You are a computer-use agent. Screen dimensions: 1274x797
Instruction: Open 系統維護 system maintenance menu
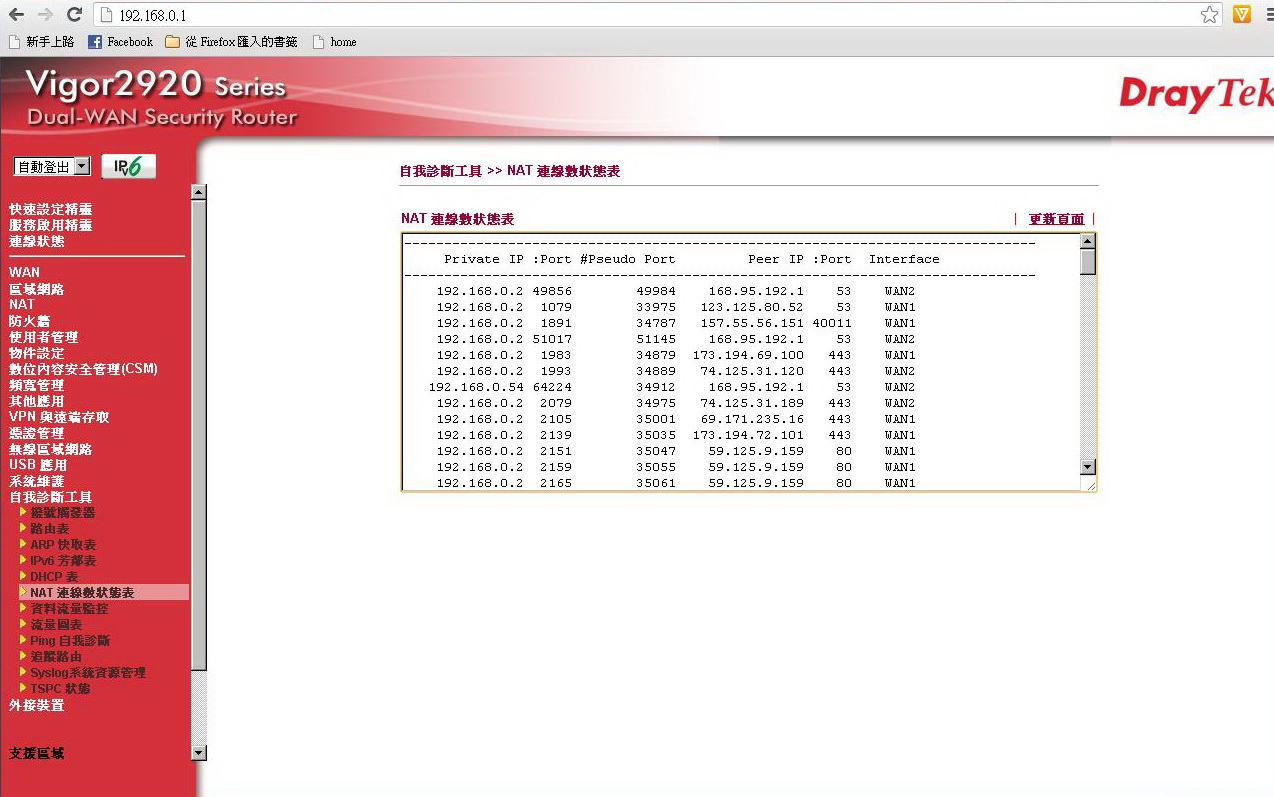pos(36,481)
